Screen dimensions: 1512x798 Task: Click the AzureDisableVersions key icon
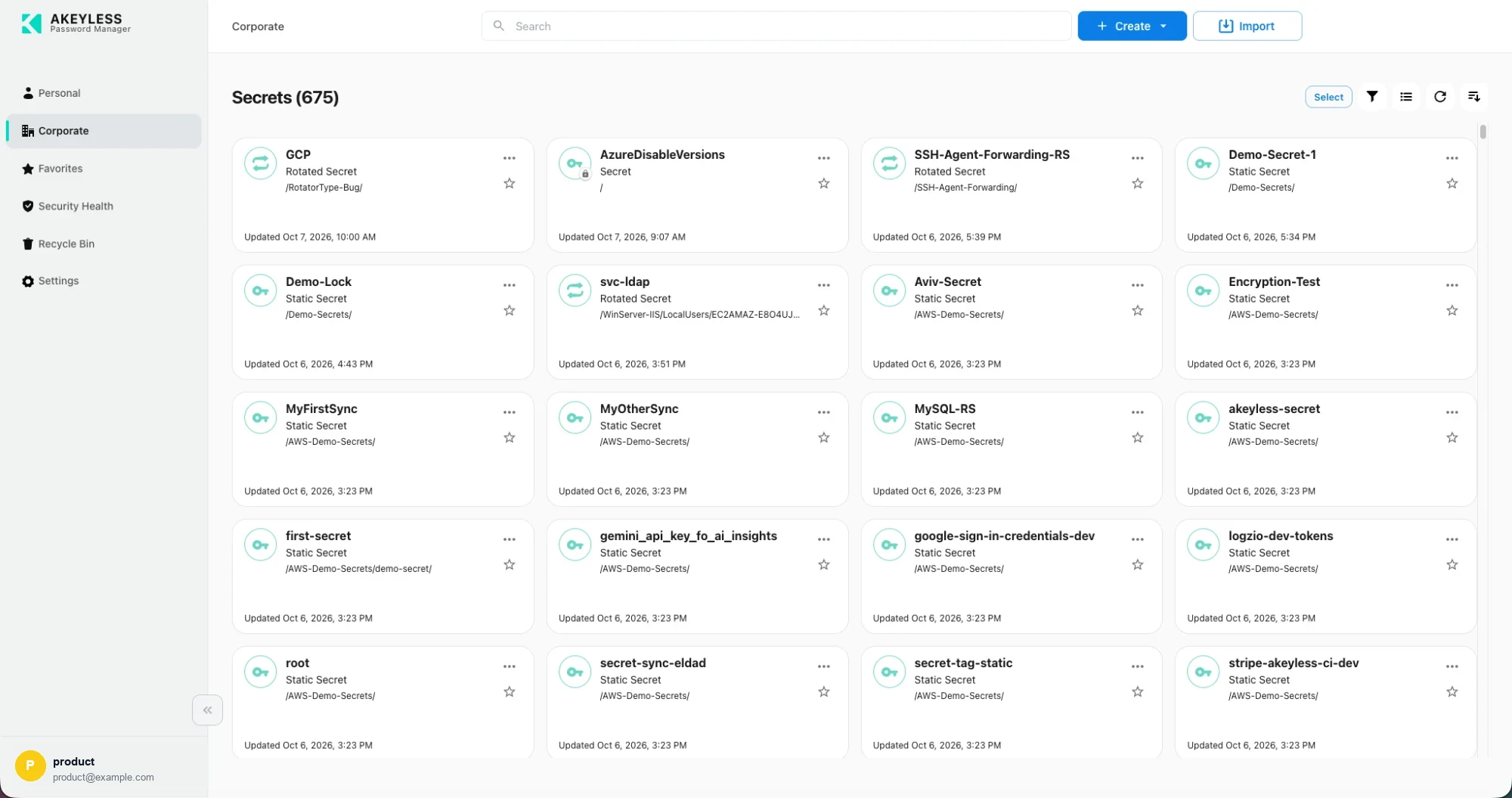[x=575, y=163]
